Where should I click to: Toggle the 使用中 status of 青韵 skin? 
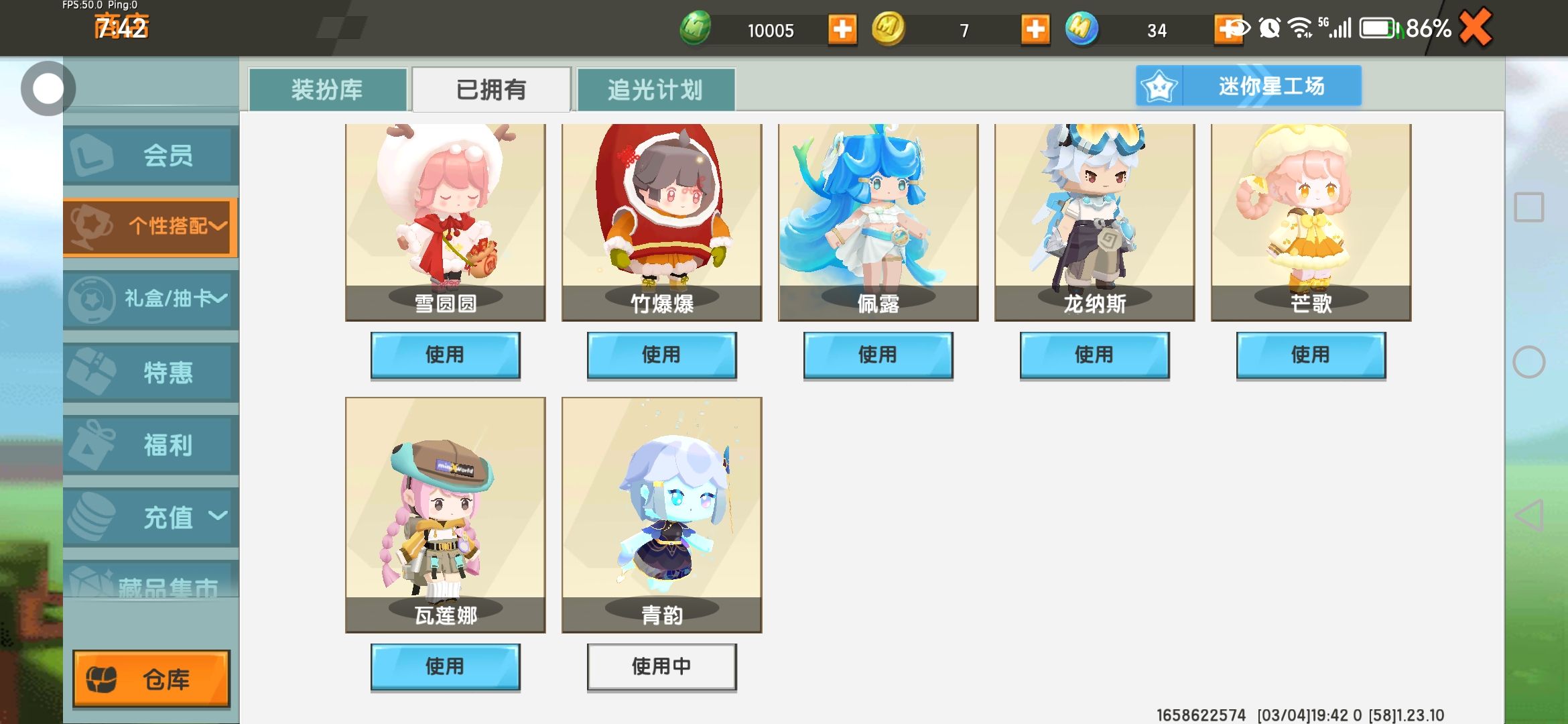point(661,666)
